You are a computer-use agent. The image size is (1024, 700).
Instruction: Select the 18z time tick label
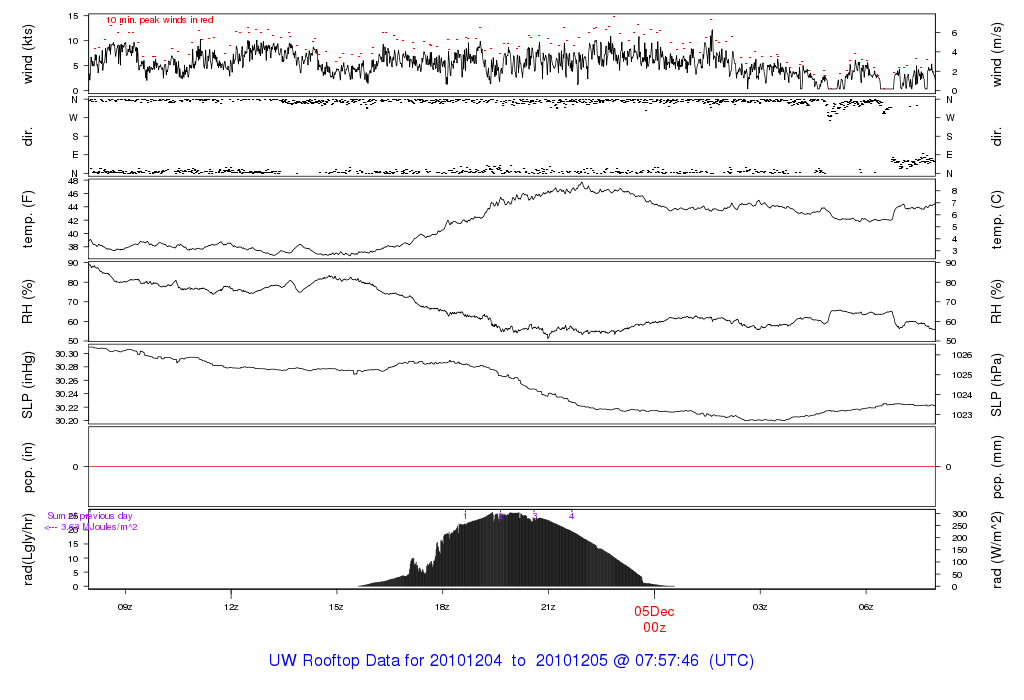443,605
